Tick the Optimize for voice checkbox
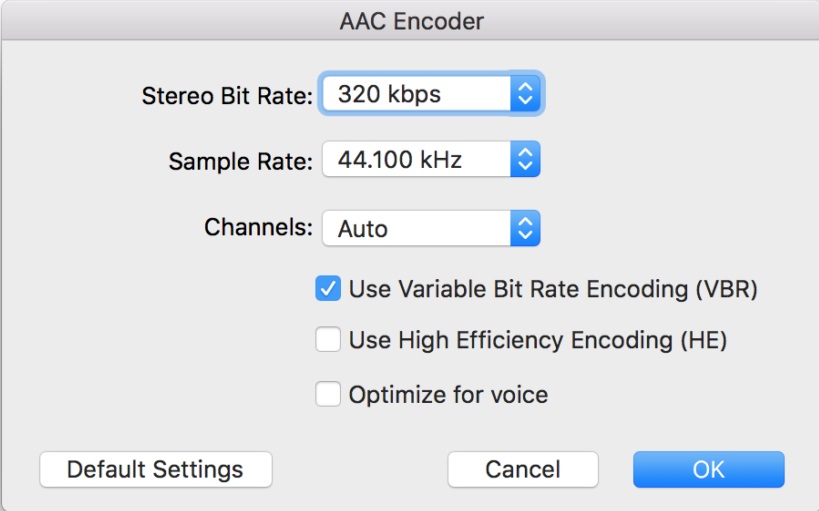Screen dimensions: 819x511 click(x=328, y=394)
